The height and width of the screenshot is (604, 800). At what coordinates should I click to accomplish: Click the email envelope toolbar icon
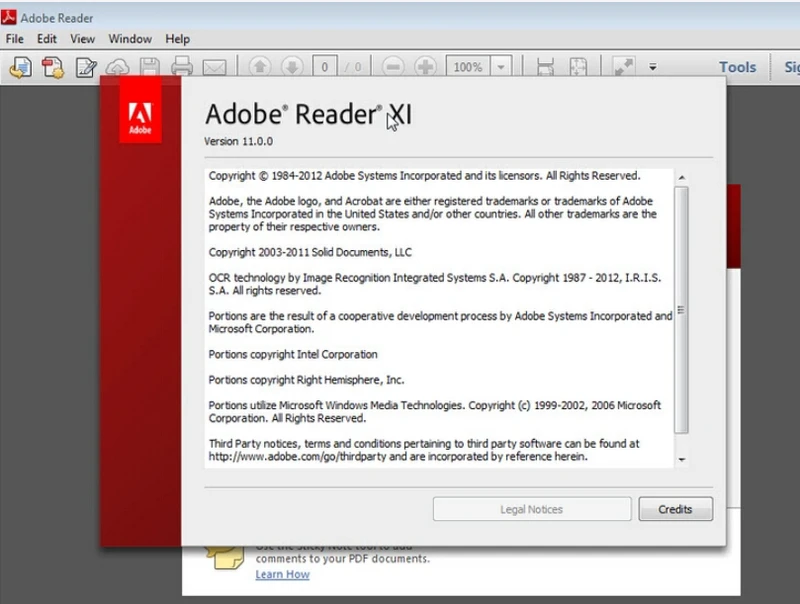coord(214,67)
